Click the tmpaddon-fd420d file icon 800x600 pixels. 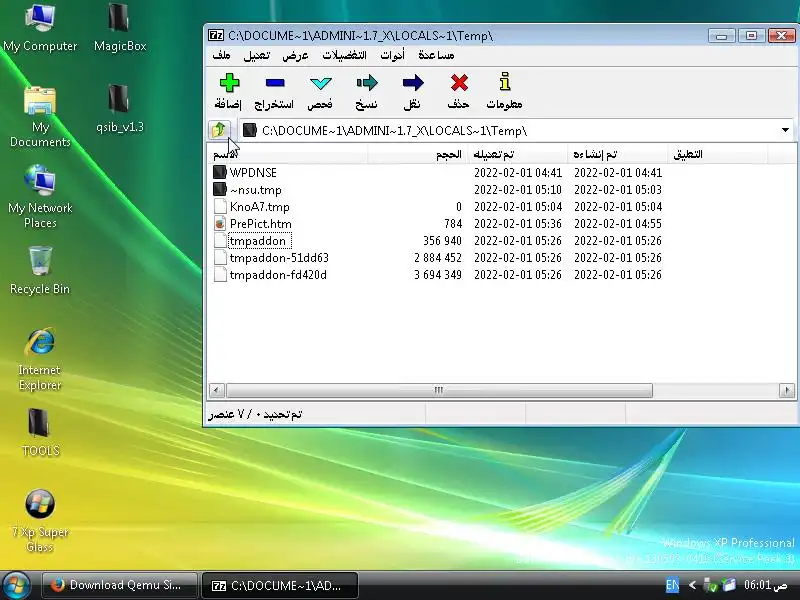(220, 274)
